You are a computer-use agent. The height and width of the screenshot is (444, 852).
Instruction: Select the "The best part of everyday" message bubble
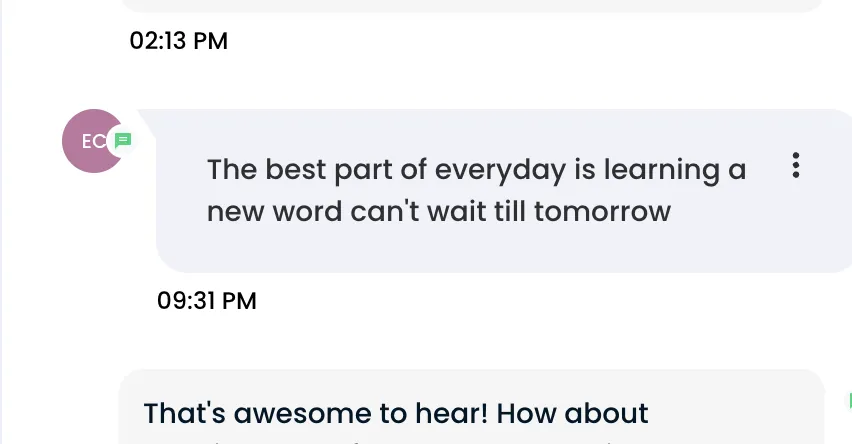click(x=504, y=191)
